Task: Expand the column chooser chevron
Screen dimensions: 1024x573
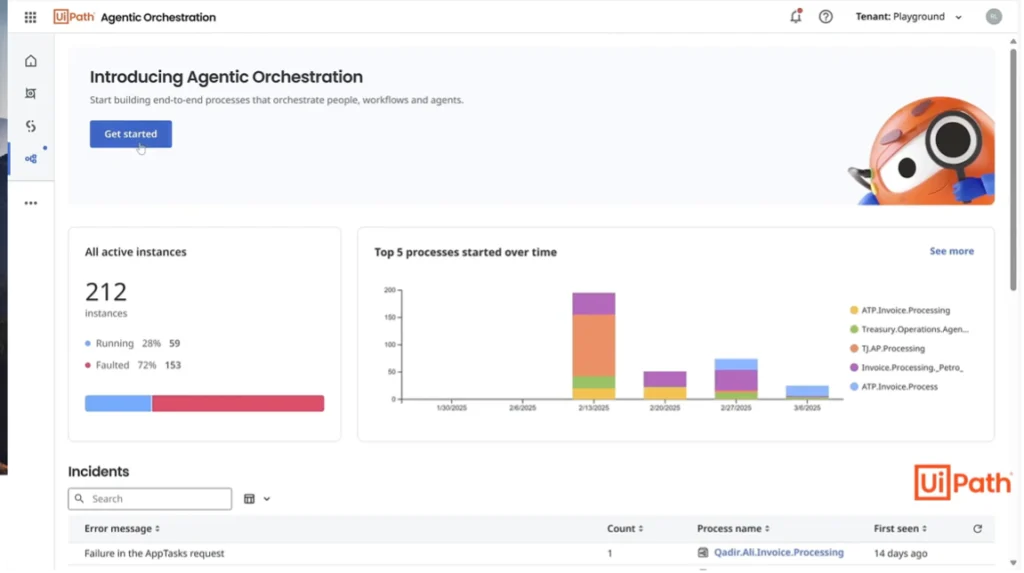Action: (x=266, y=499)
